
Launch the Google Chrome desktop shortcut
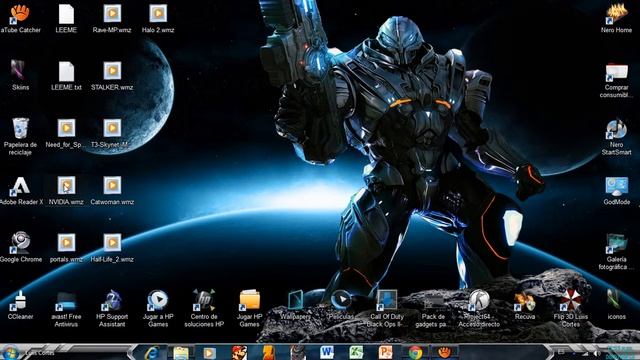(20, 248)
